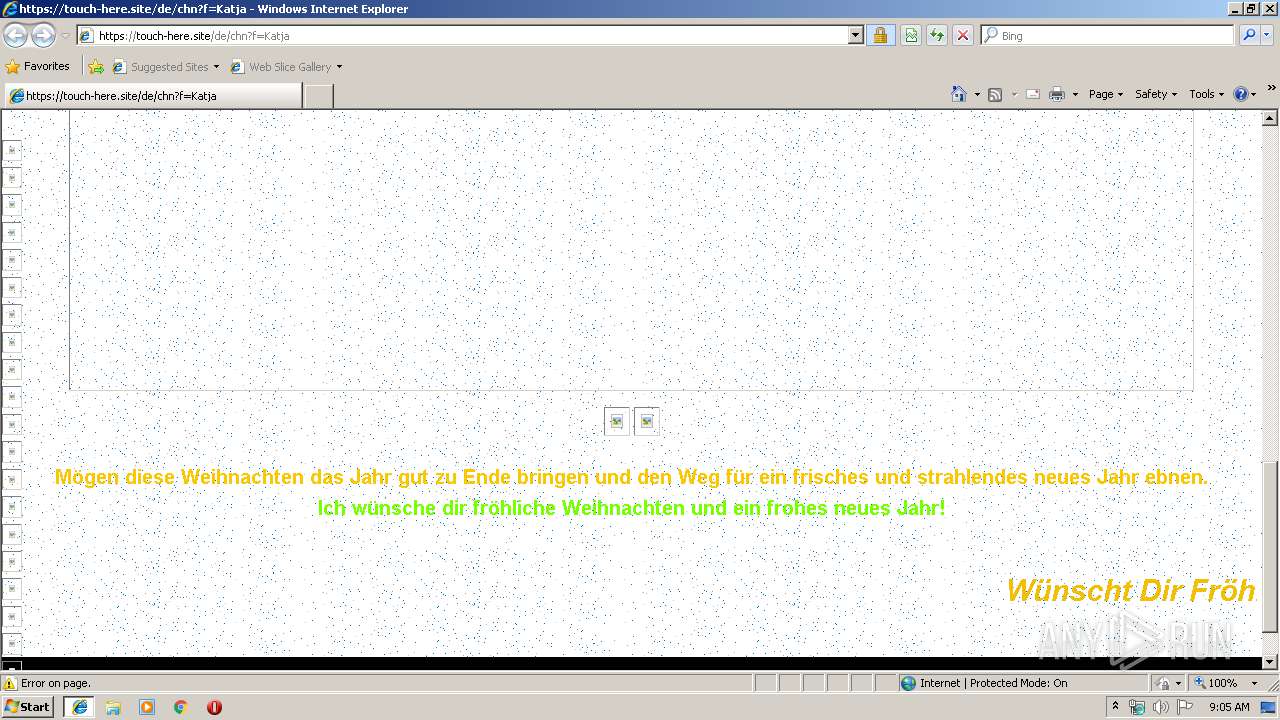Print page with the printer icon

click(1057, 94)
